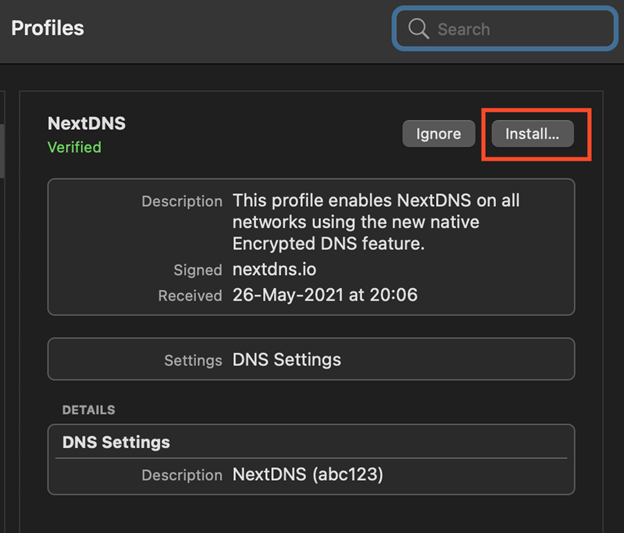Image resolution: width=624 pixels, height=533 pixels.
Task: Click the Profiles window title
Action: tap(48, 28)
